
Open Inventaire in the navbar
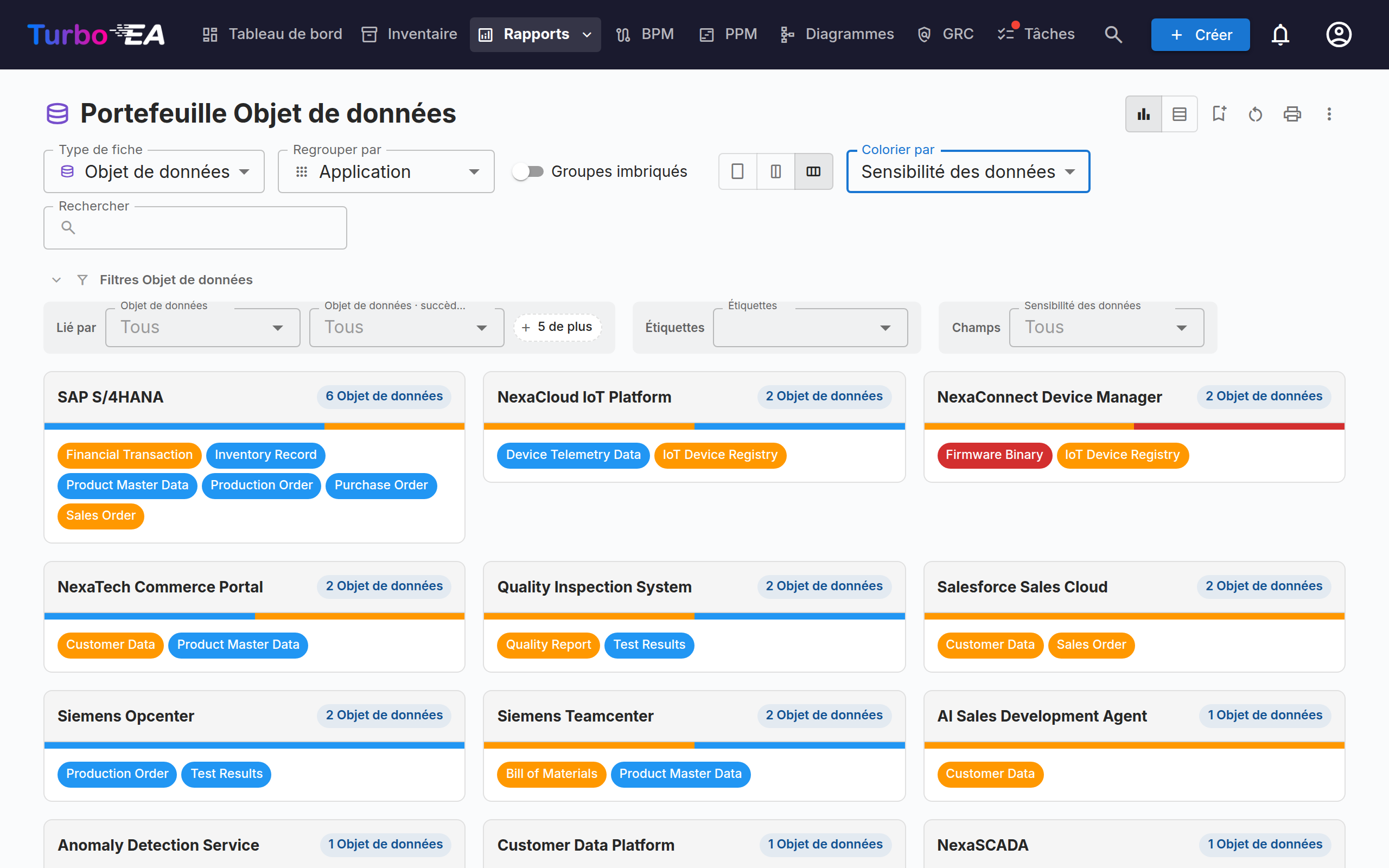[409, 34]
